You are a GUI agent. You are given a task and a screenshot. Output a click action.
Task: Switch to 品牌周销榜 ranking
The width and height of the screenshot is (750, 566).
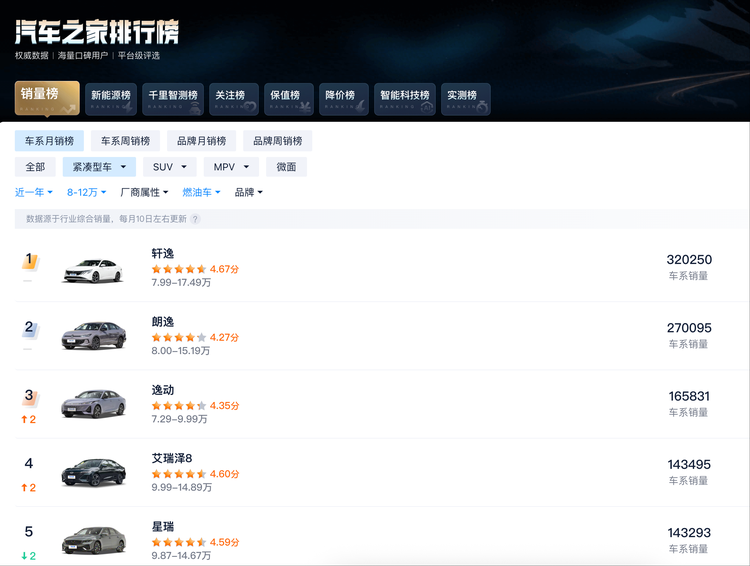277,141
